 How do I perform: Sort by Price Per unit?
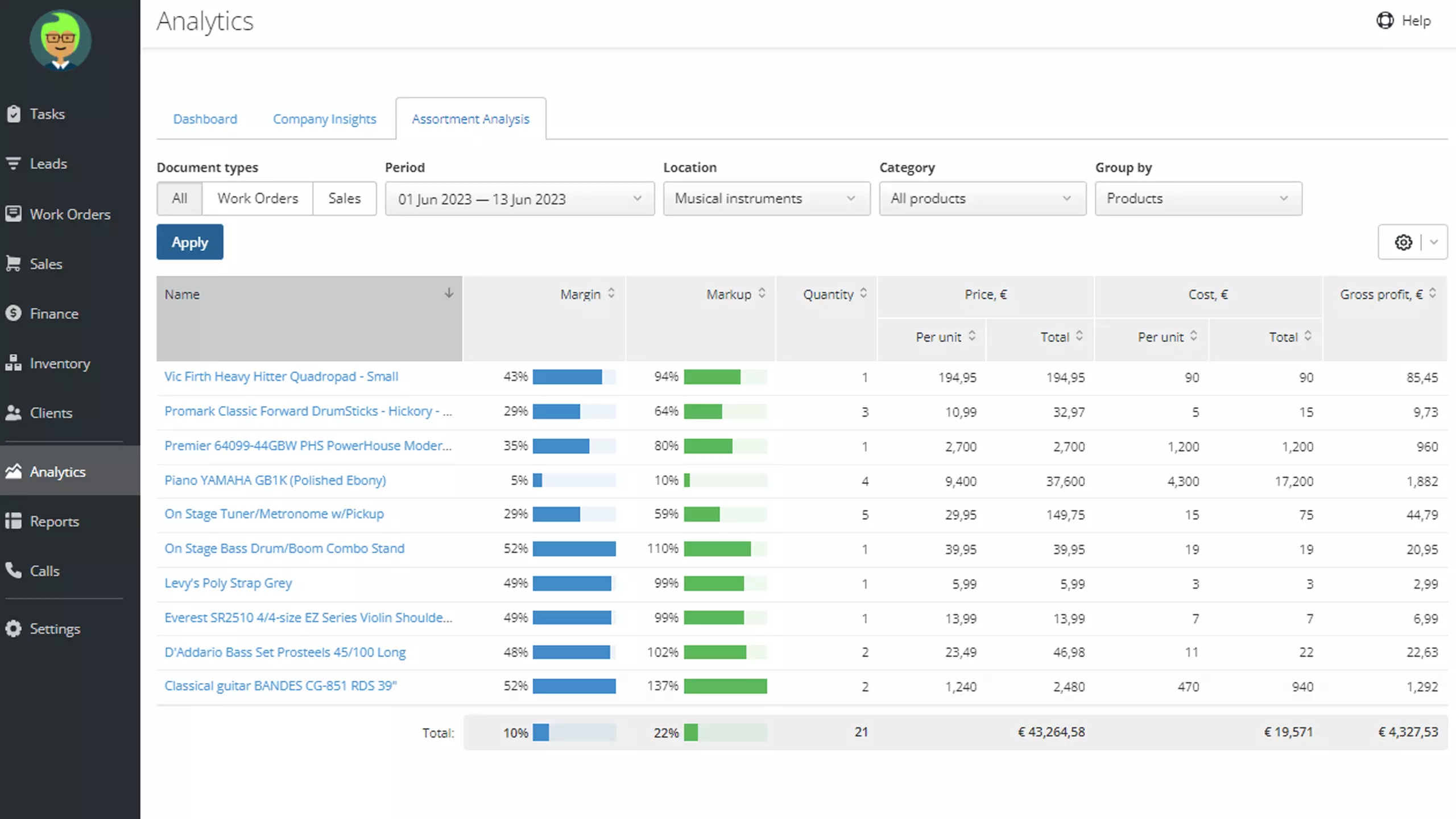(972, 336)
